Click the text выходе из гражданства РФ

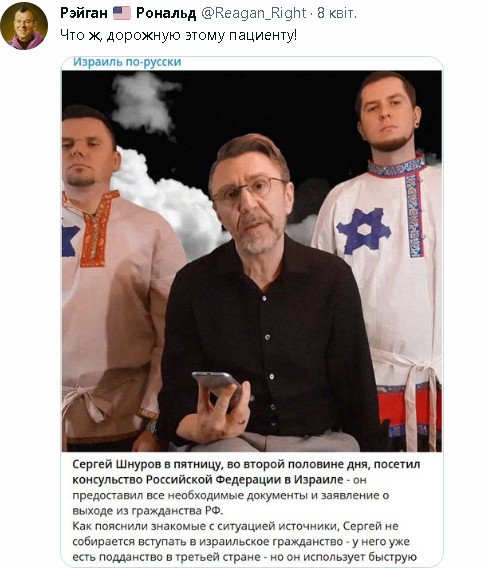pyautogui.click(x=148, y=511)
